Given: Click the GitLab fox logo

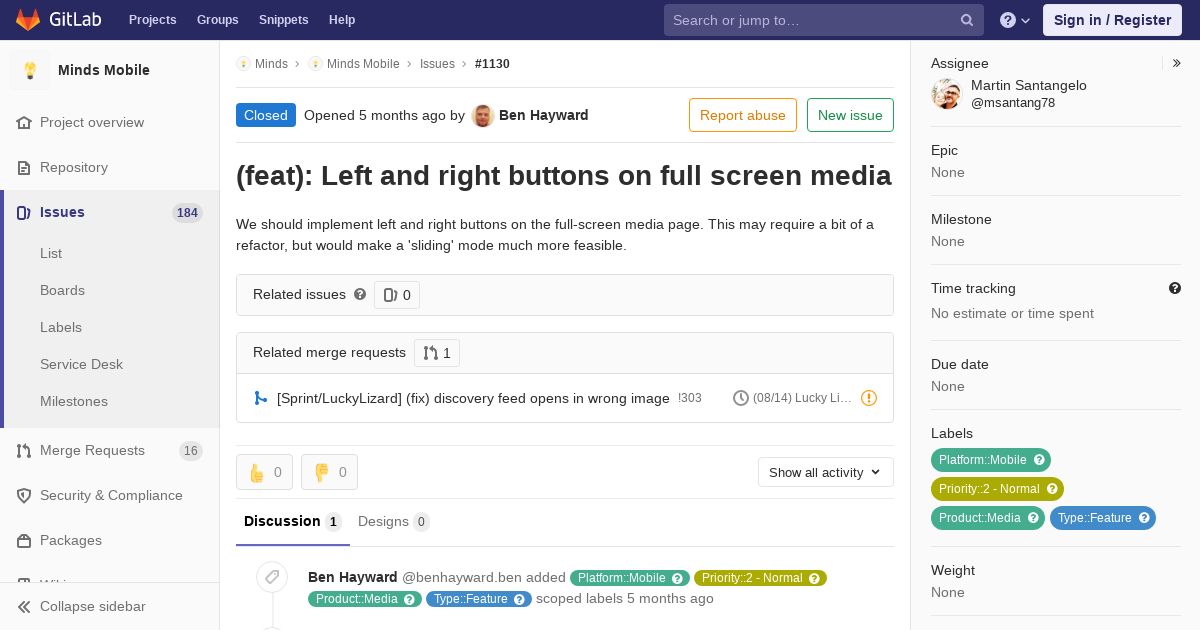Looking at the screenshot, I should (28, 19).
